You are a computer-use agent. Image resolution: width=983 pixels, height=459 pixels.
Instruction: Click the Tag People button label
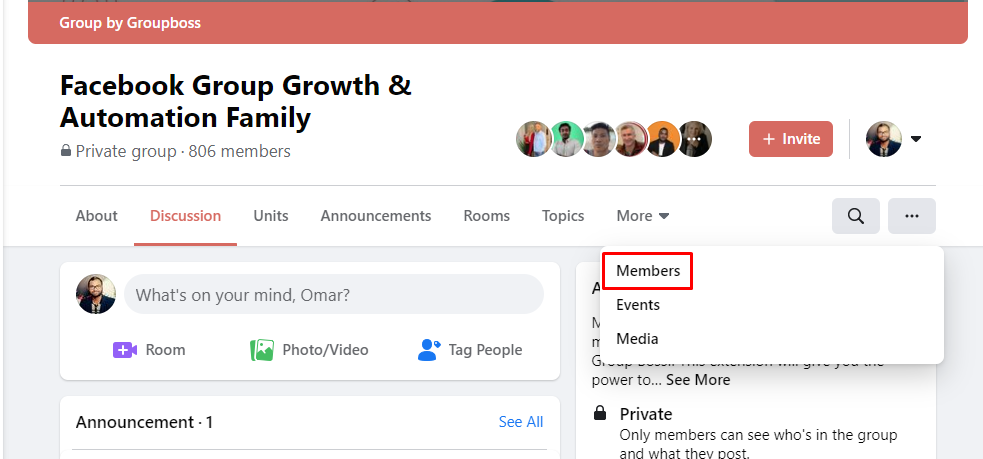coord(485,350)
